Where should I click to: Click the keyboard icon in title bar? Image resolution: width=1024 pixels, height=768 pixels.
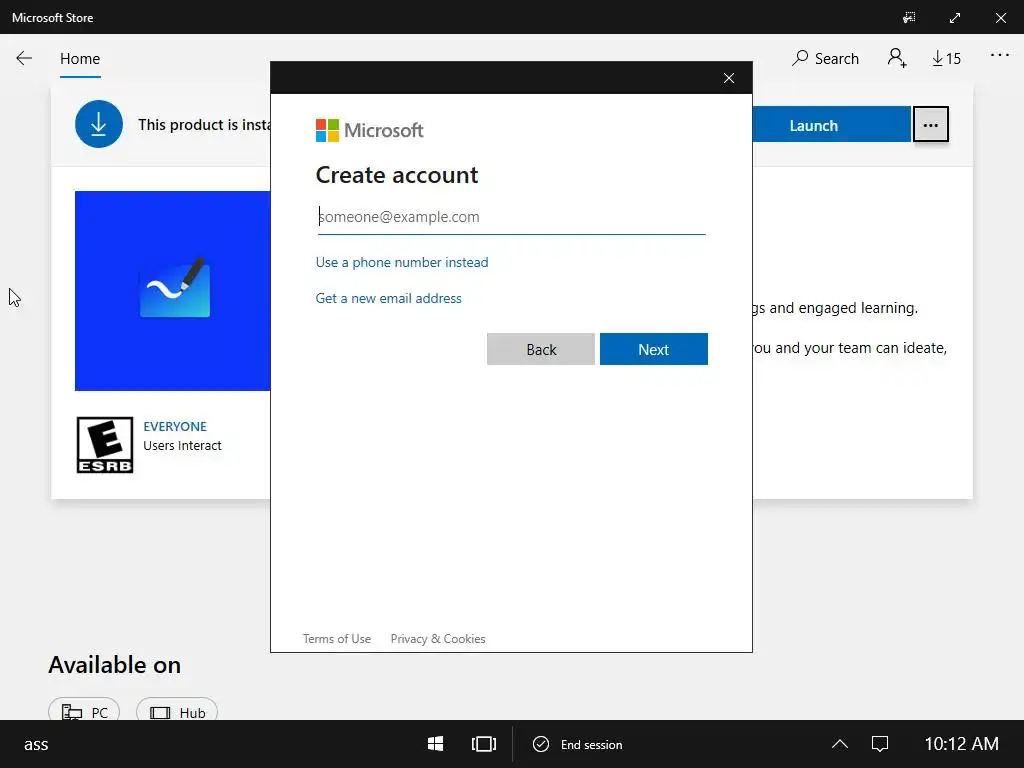pyautogui.click(x=909, y=18)
